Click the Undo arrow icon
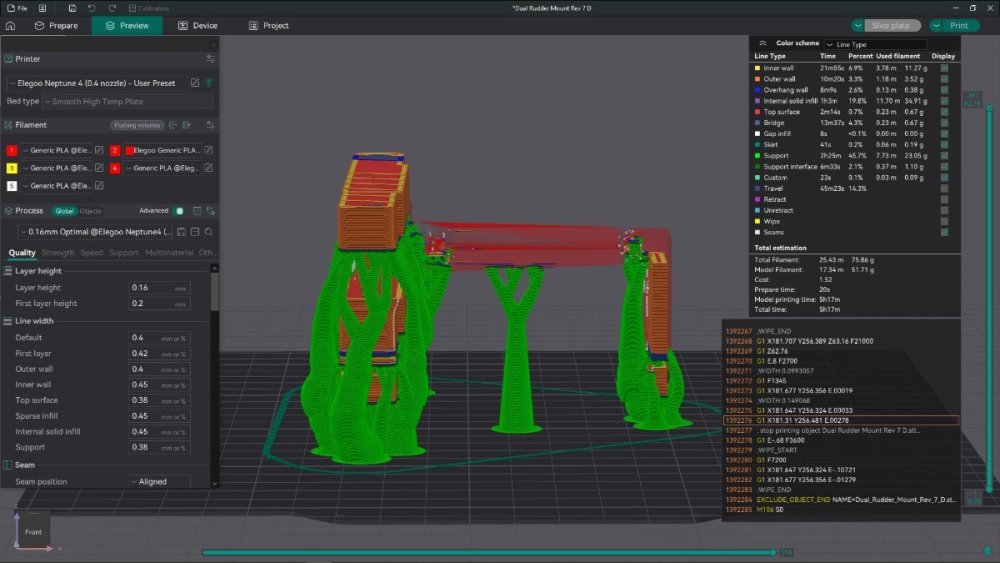This screenshot has height=563, width=1000. [92, 8]
